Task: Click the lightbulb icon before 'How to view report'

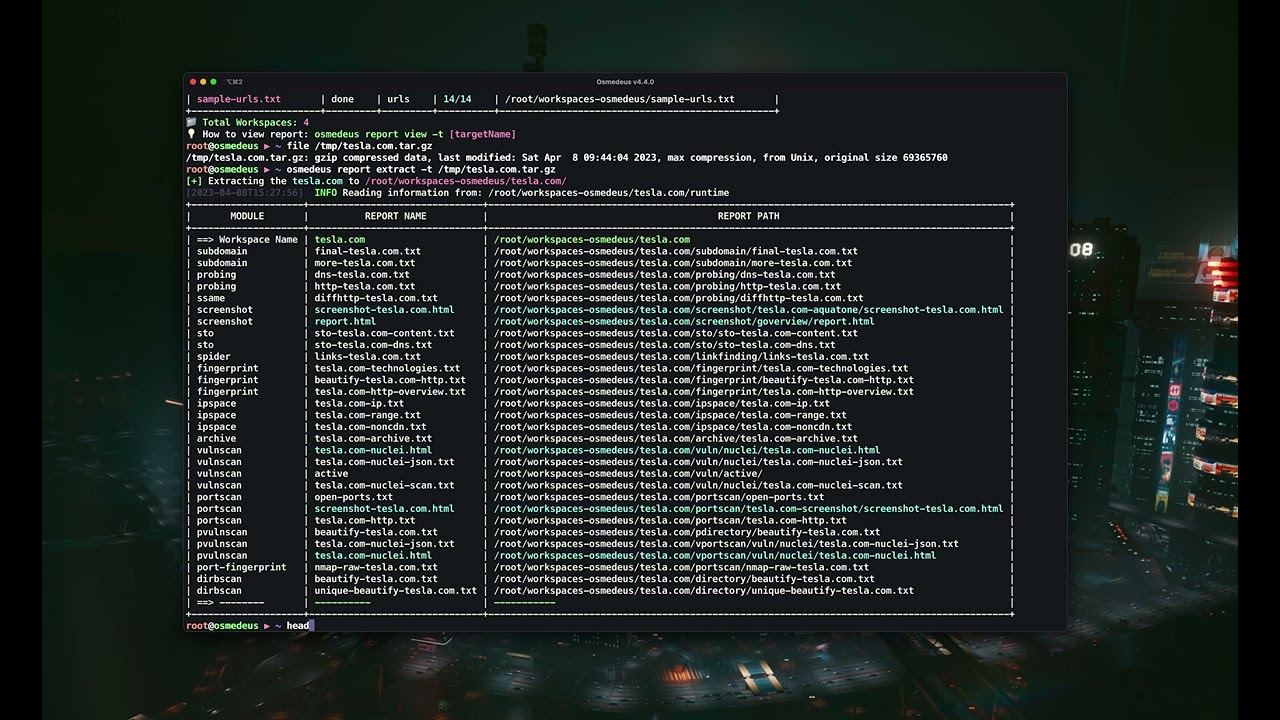Action: click(x=191, y=134)
